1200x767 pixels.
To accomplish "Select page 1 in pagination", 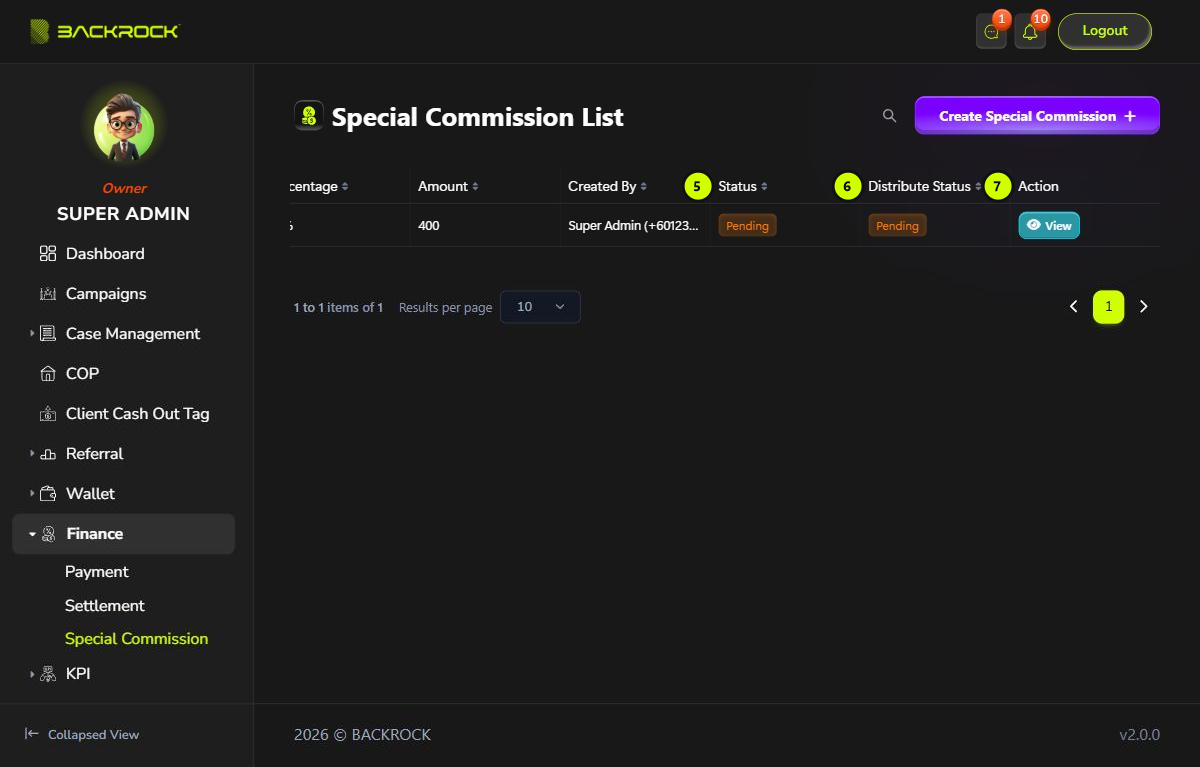I will (x=1109, y=307).
